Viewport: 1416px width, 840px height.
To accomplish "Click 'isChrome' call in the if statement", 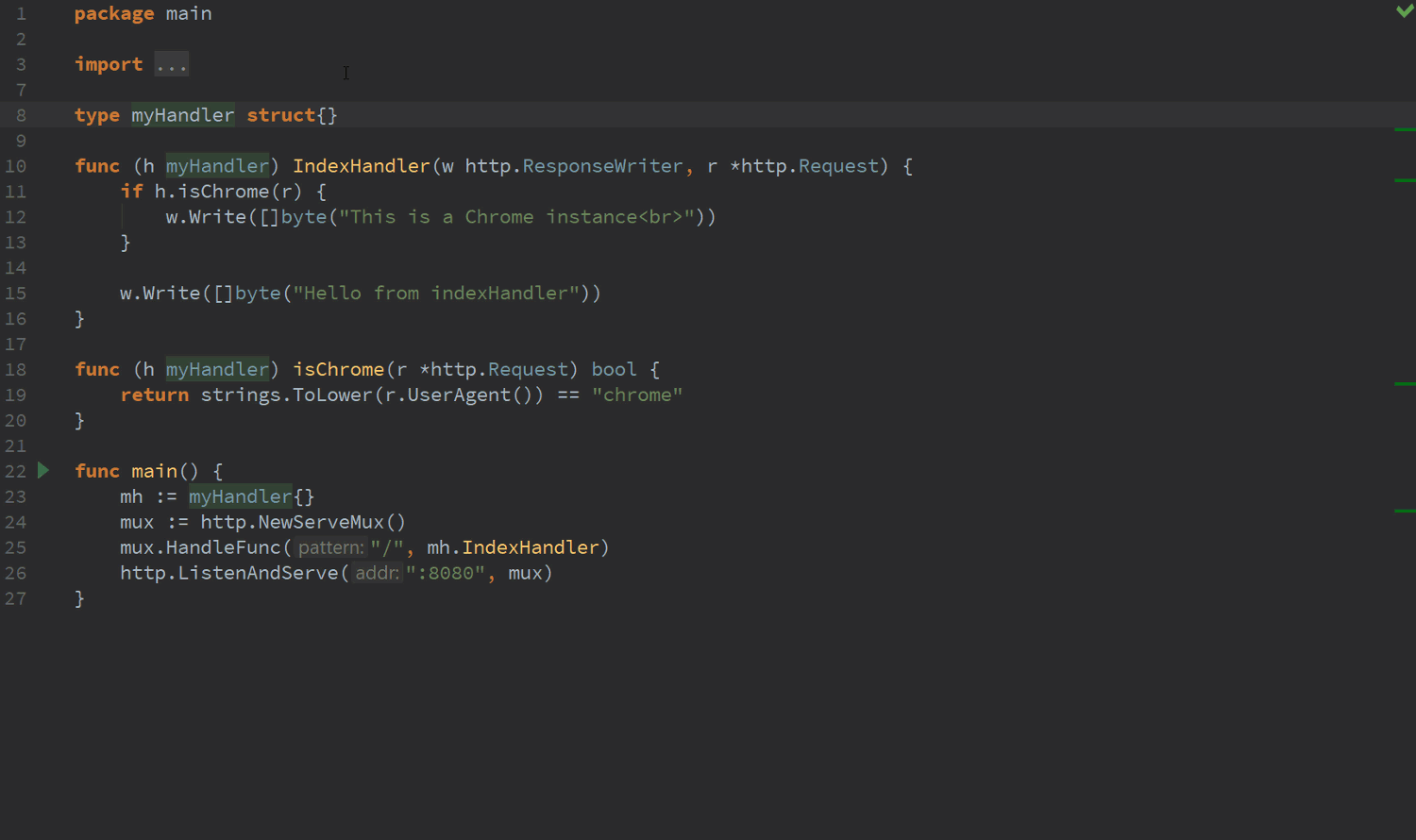I will (x=223, y=192).
